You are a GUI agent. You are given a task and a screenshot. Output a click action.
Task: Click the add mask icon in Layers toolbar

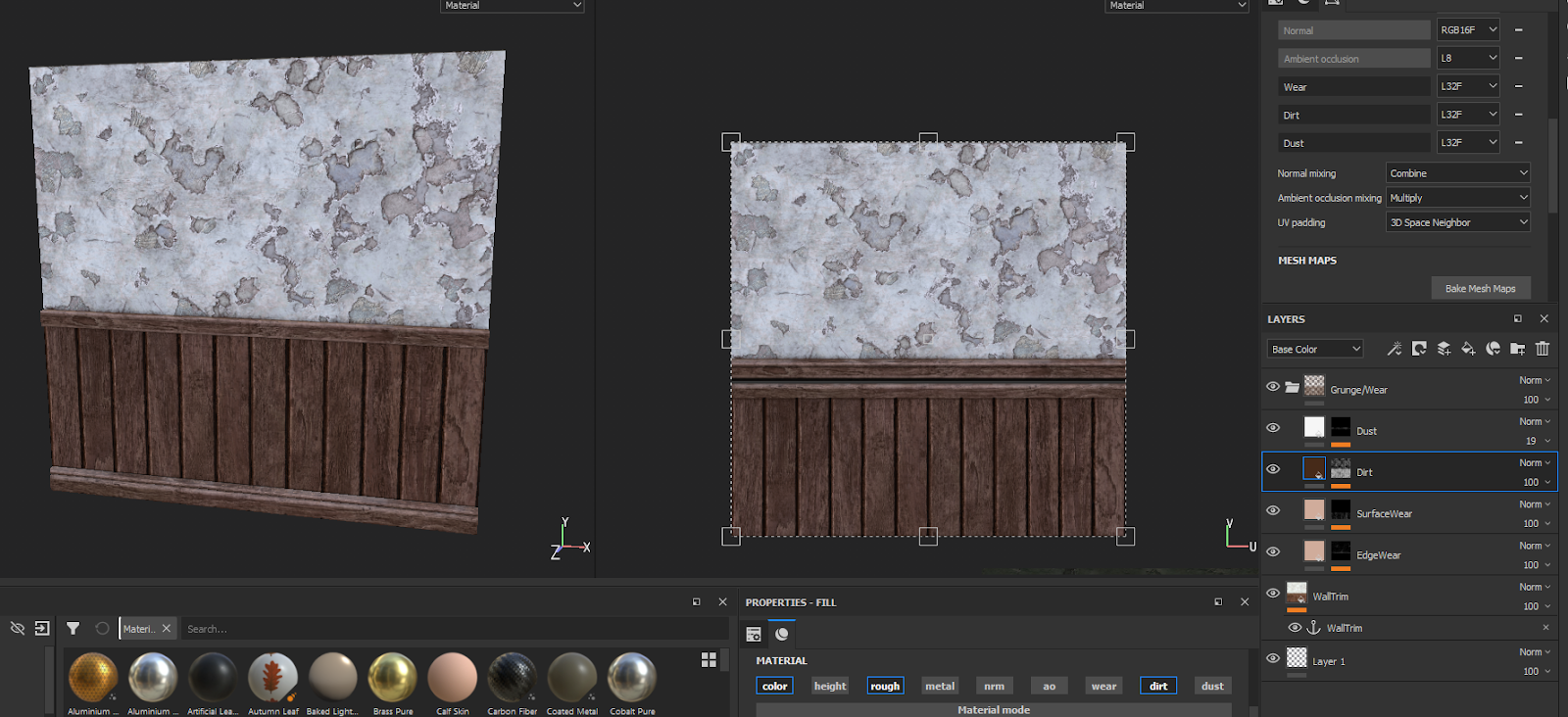coord(1419,349)
